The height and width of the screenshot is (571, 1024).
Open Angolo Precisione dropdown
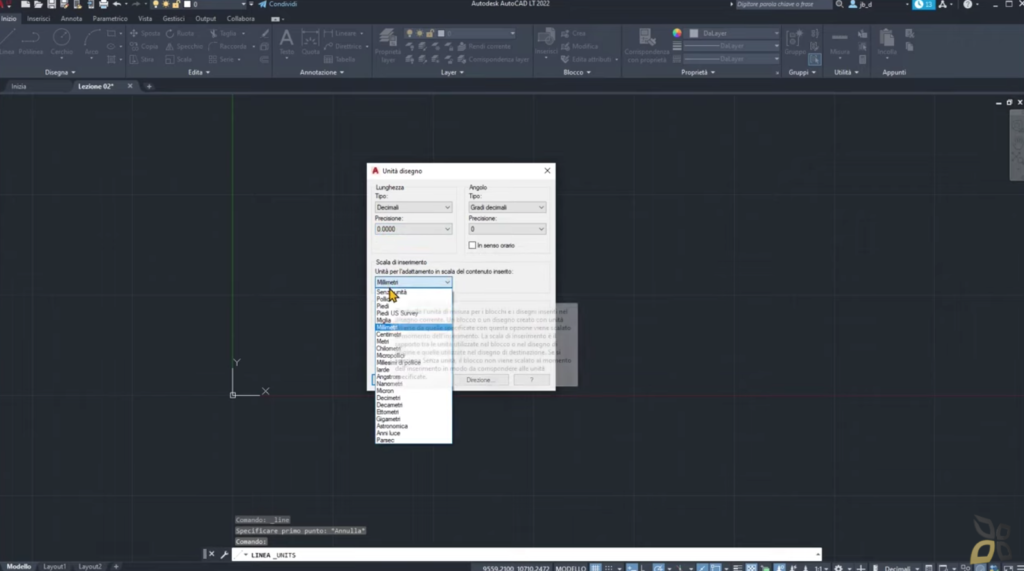pos(507,229)
